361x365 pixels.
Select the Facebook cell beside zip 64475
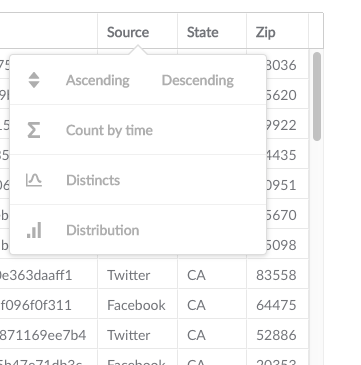pos(138,305)
